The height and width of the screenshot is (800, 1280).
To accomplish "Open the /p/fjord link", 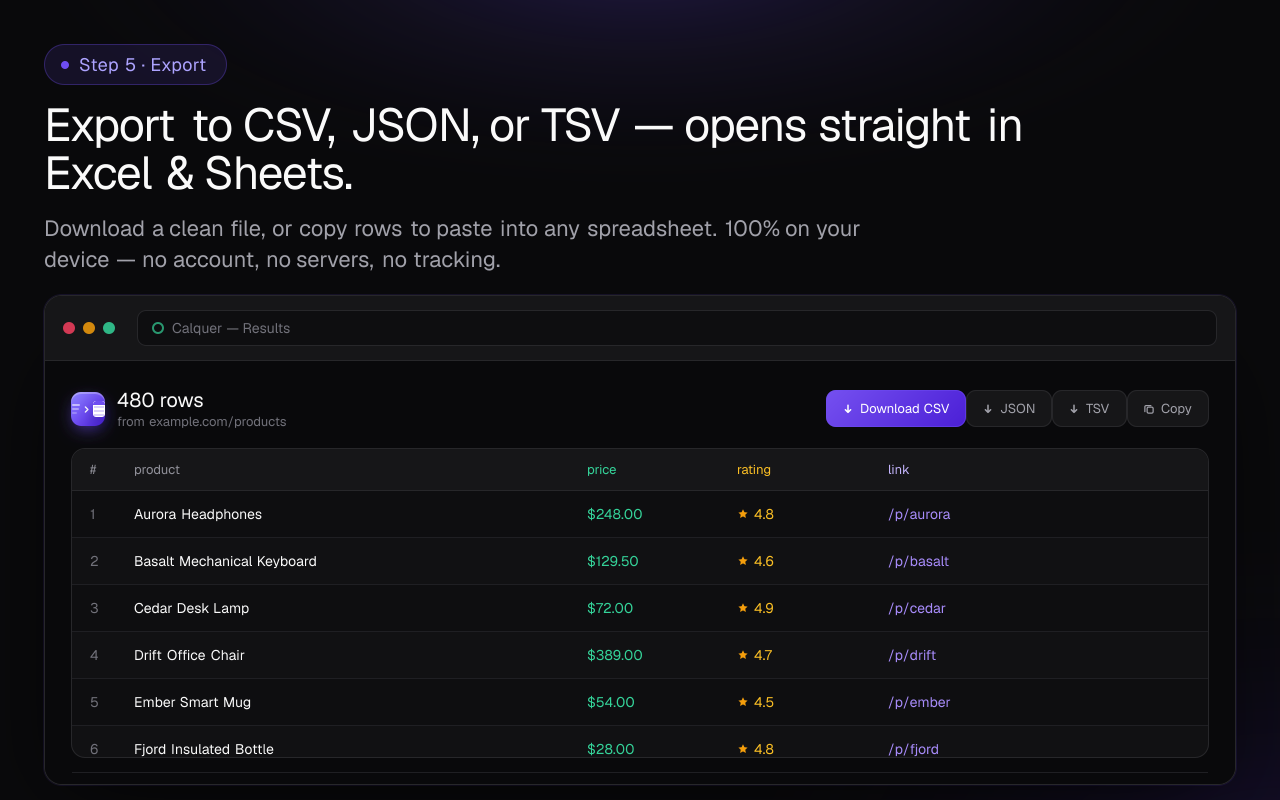I will [x=913, y=749].
